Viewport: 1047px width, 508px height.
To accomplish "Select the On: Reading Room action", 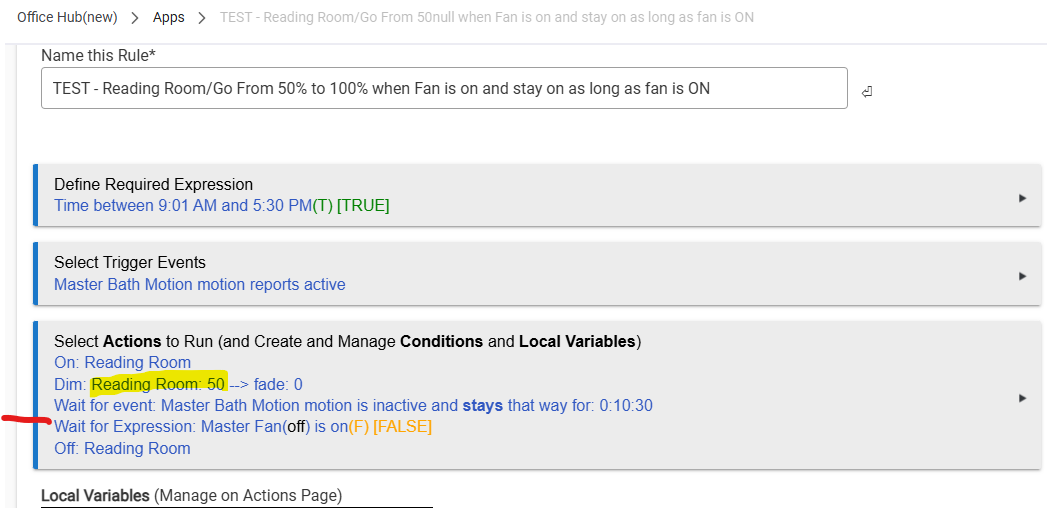I will pyautogui.click(x=122, y=363).
